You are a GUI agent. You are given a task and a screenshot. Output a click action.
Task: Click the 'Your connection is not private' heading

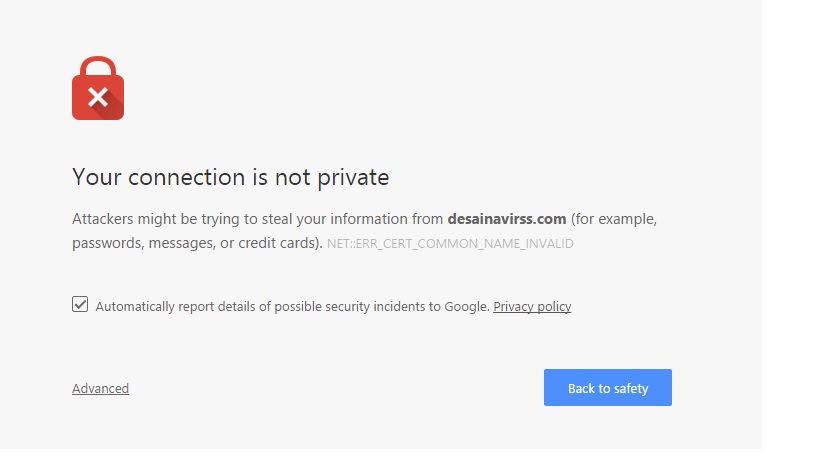click(230, 178)
